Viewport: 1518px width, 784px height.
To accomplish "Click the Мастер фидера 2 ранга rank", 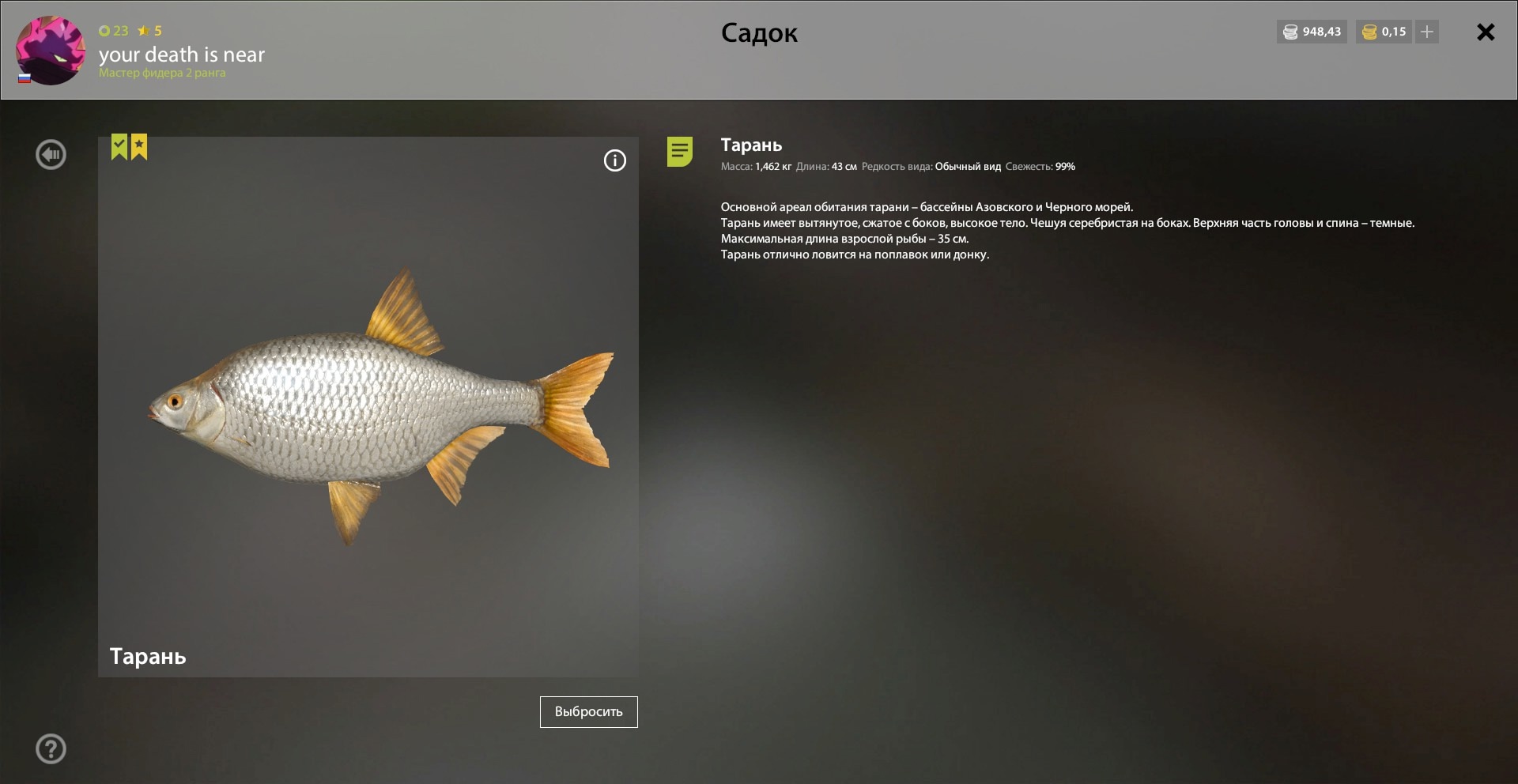I will (x=162, y=73).
